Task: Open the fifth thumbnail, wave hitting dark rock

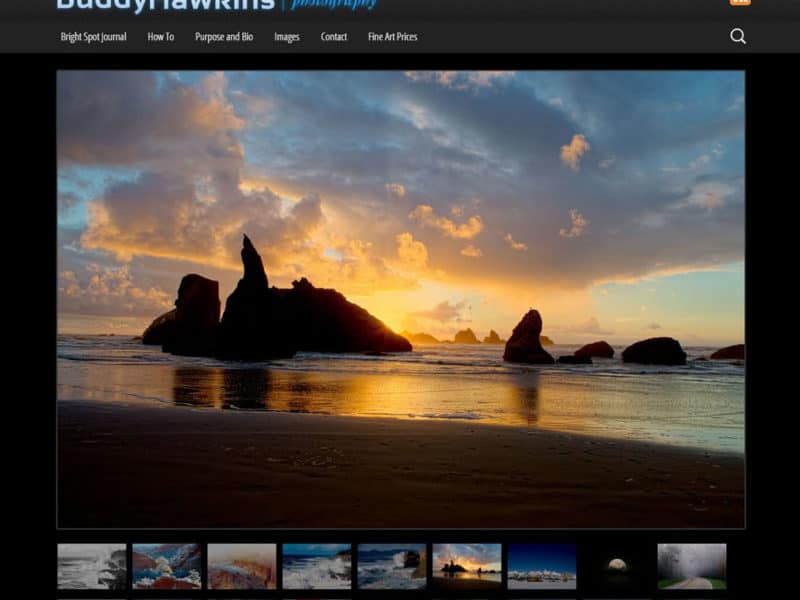Action: pyautogui.click(x=392, y=566)
